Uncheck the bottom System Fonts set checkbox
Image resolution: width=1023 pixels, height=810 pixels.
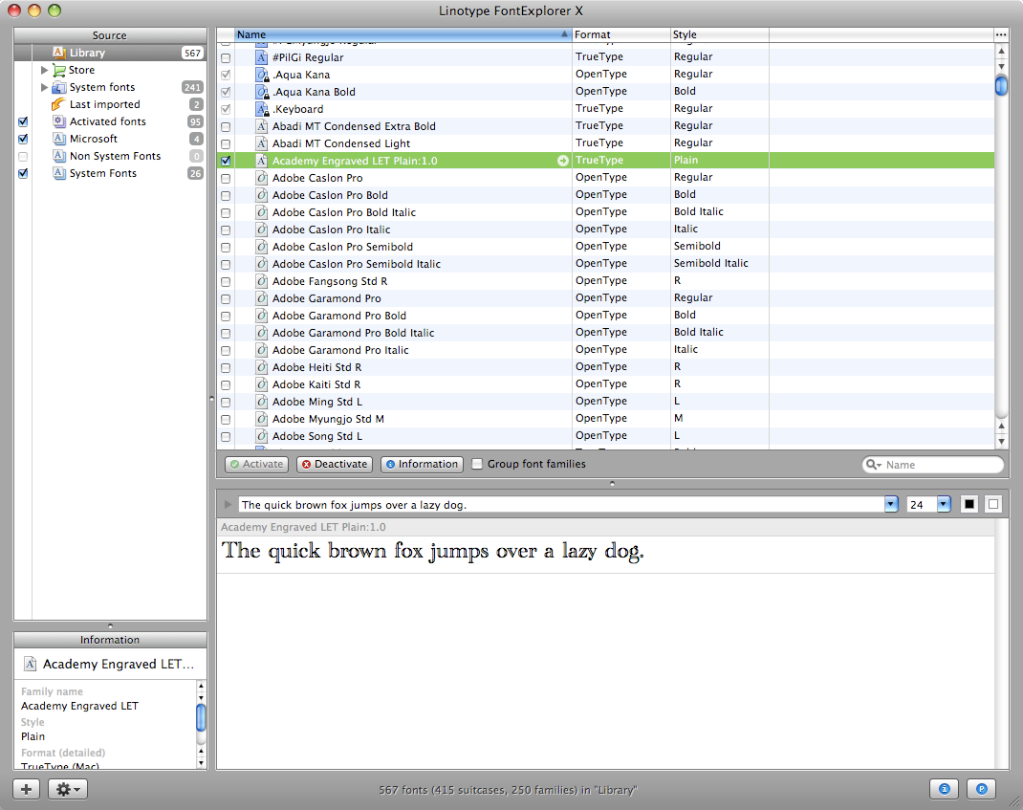point(23,173)
